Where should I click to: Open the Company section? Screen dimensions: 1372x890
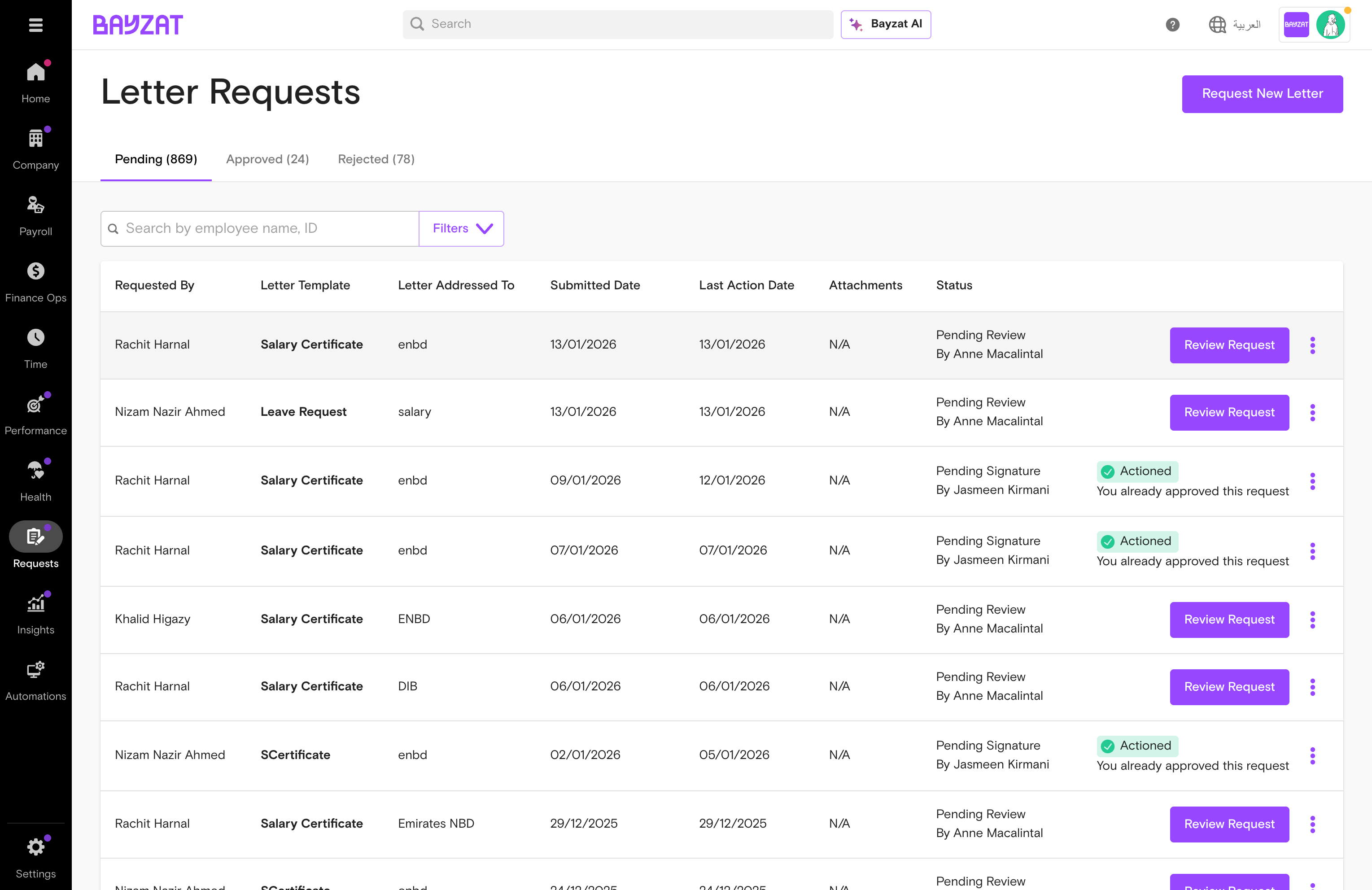[36, 149]
